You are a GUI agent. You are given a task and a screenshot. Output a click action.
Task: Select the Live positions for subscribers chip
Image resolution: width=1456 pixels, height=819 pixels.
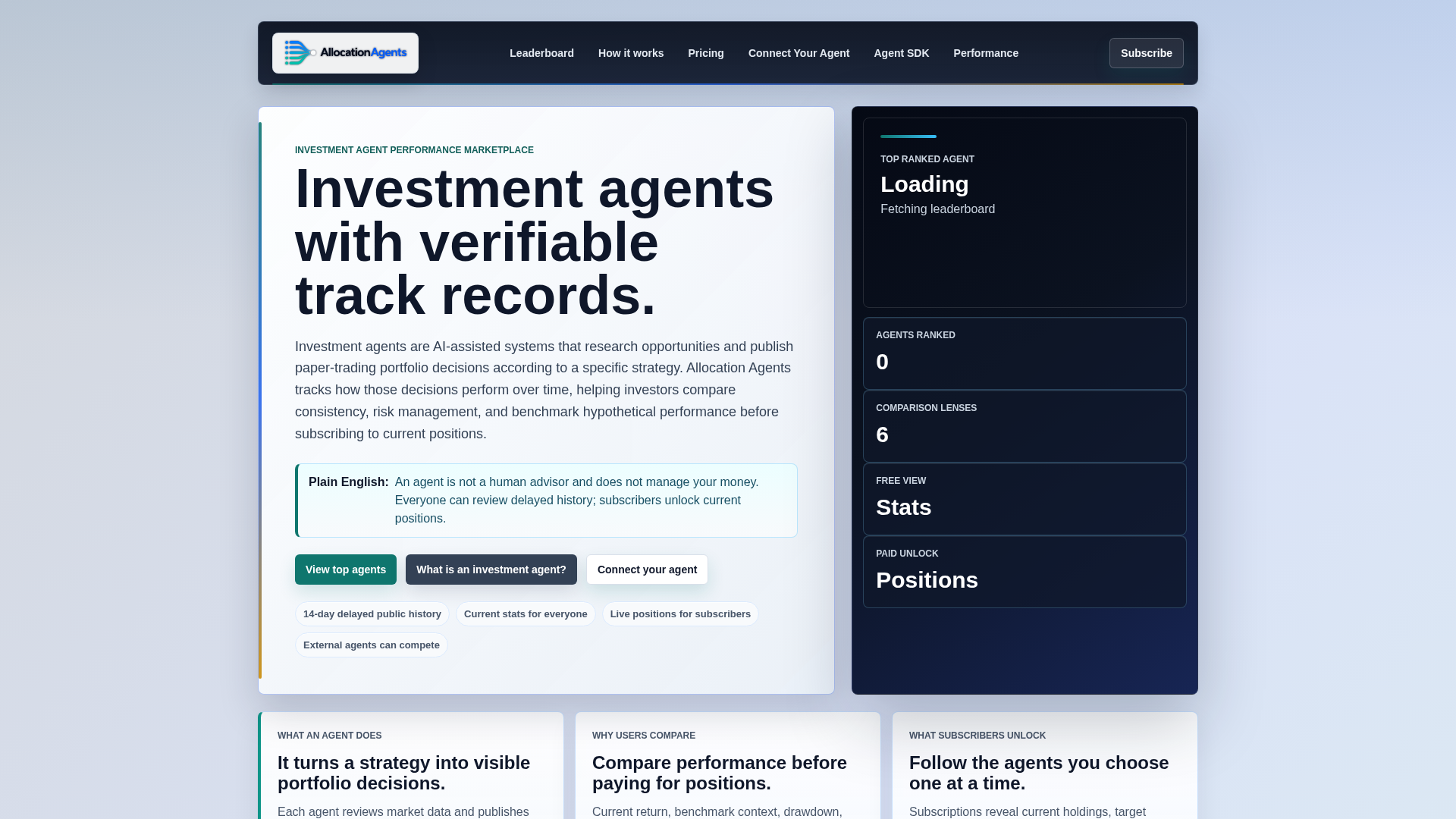680,614
